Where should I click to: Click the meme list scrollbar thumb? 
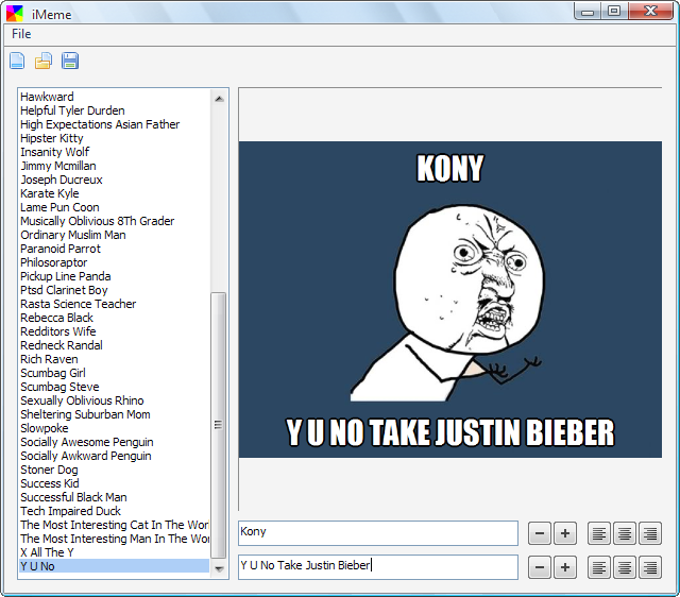(x=218, y=425)
